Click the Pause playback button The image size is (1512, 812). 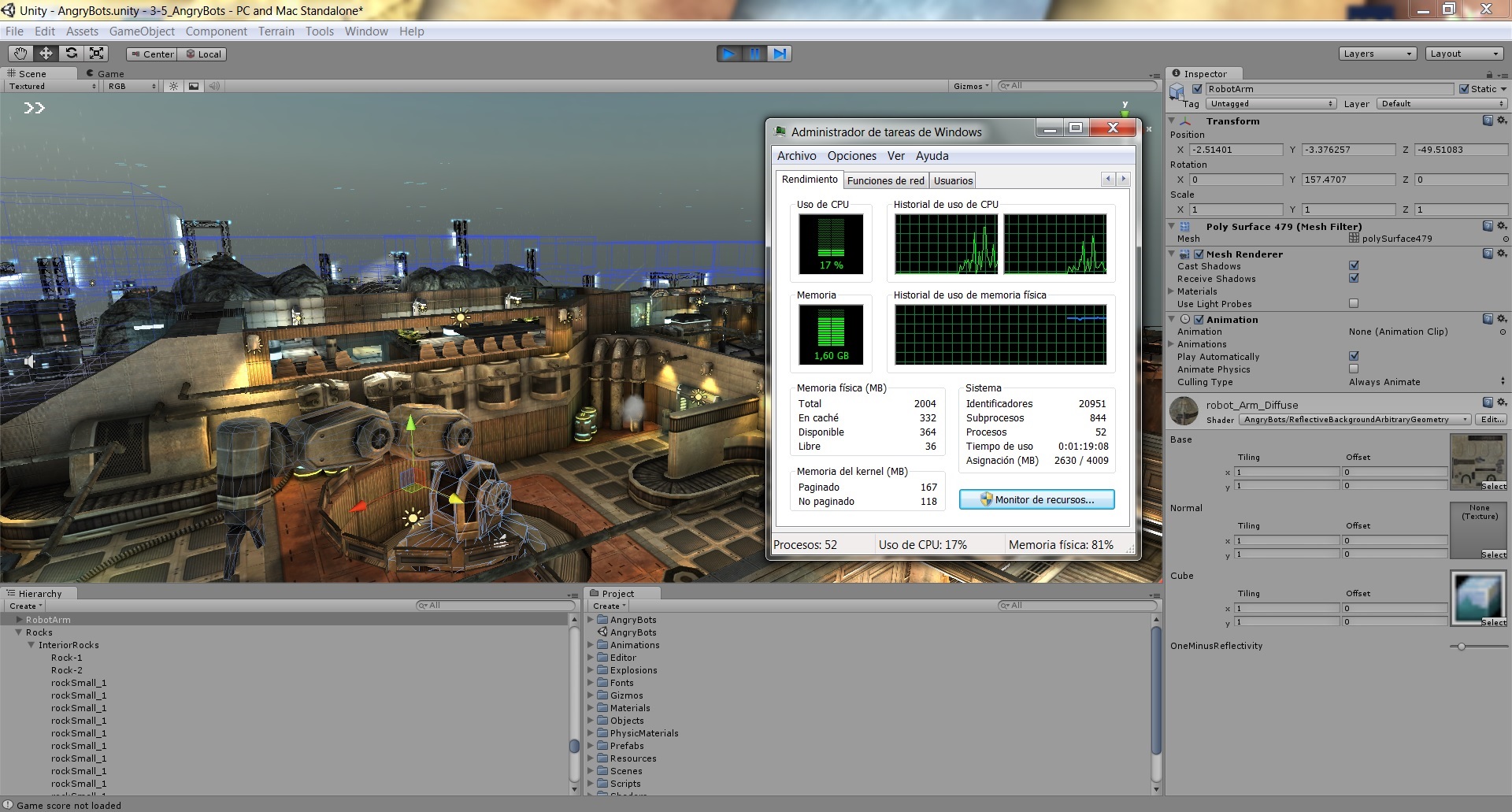point(754,54)
